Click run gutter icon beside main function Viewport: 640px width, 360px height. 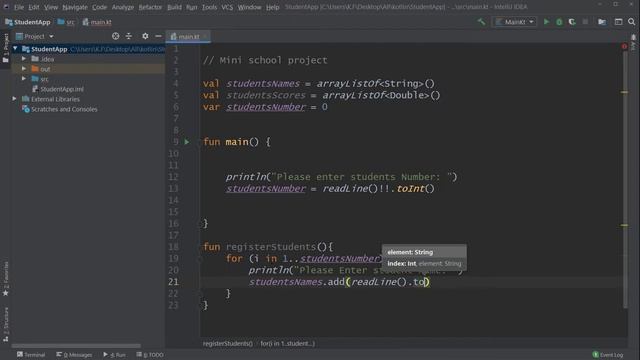pyautogui.click(x=187, y=142)
